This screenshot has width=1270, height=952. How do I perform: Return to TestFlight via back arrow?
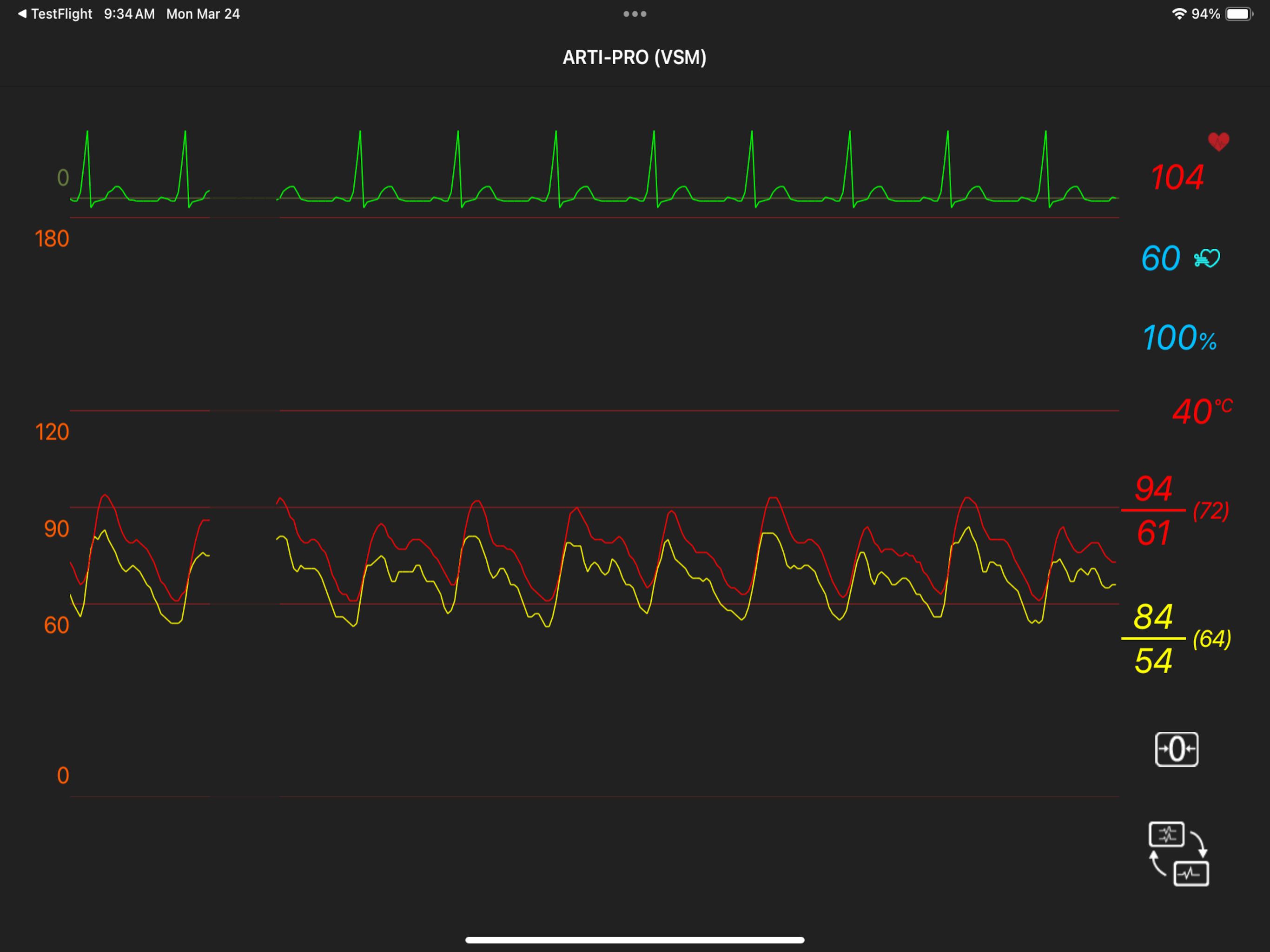coord(55,14)
